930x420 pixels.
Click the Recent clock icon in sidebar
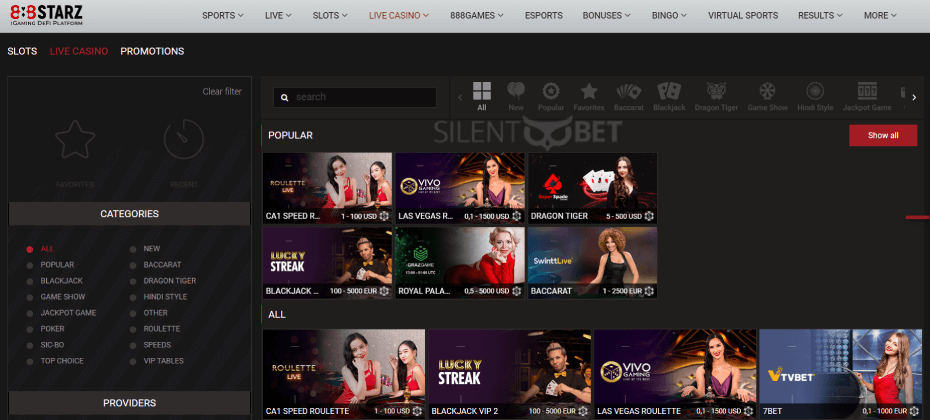point(184,139)
